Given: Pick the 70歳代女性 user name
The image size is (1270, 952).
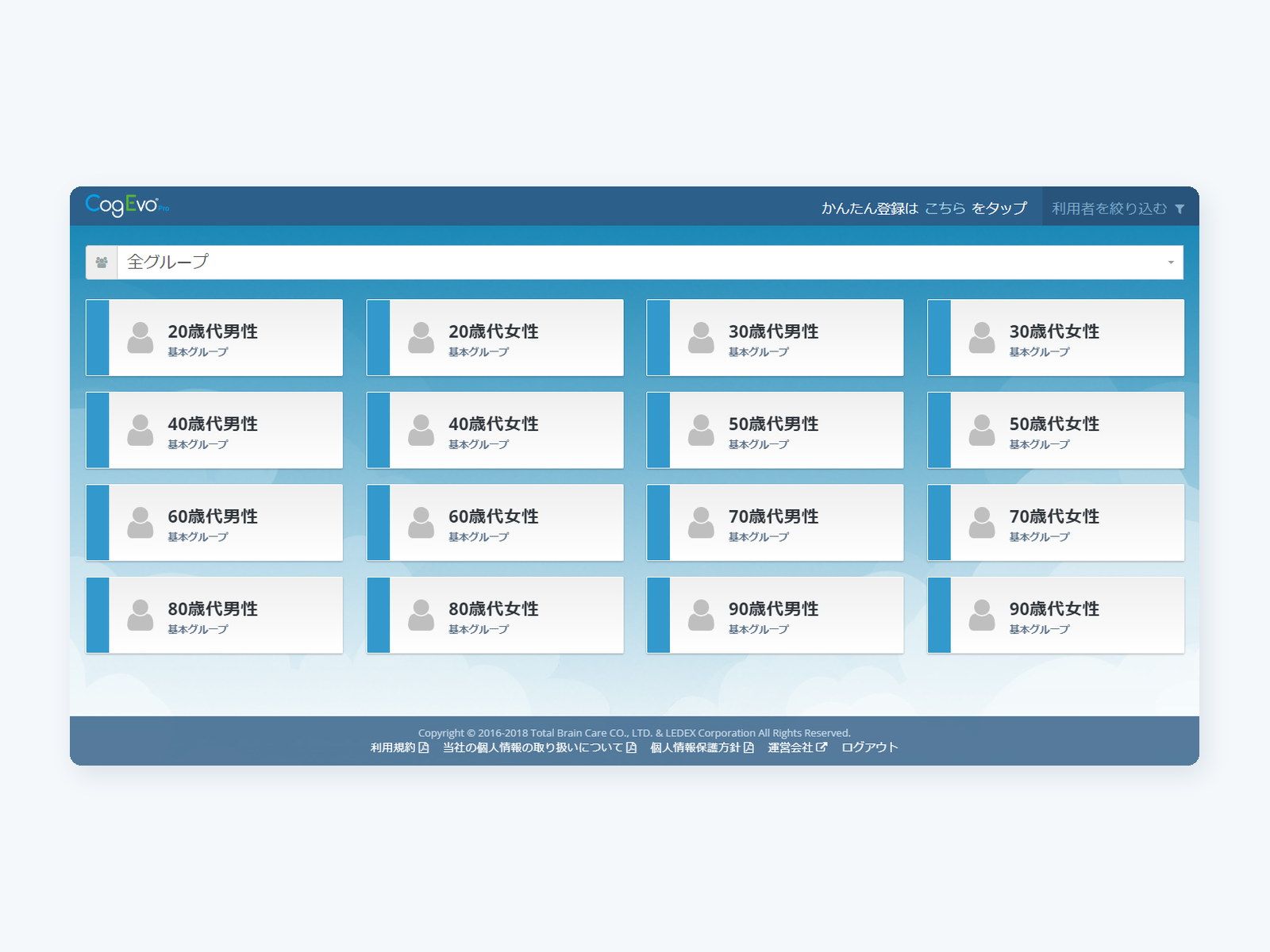Looking at the screenshot, I should [1055, 516].
